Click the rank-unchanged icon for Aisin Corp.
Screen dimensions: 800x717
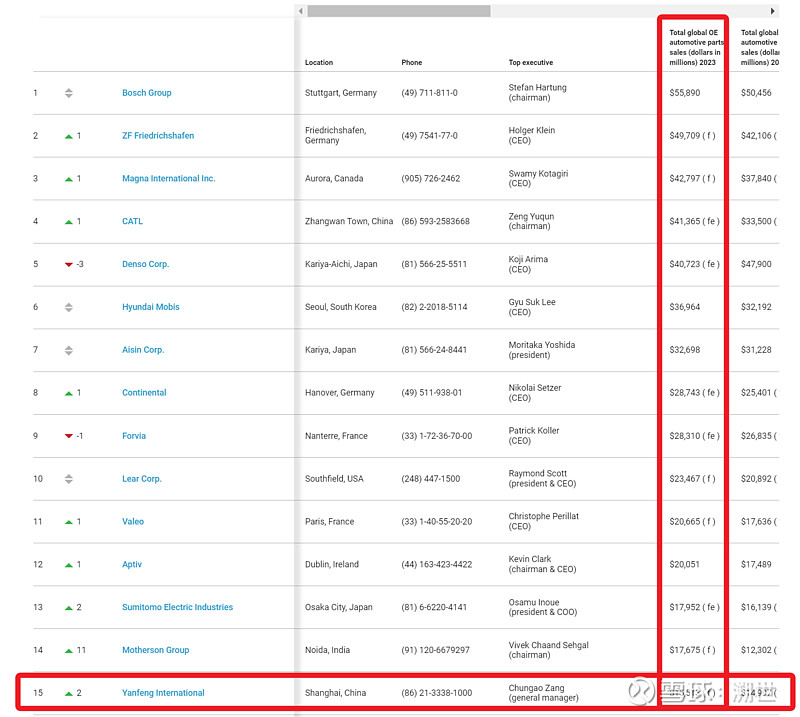pyautogui.click(x=69, y=350)
